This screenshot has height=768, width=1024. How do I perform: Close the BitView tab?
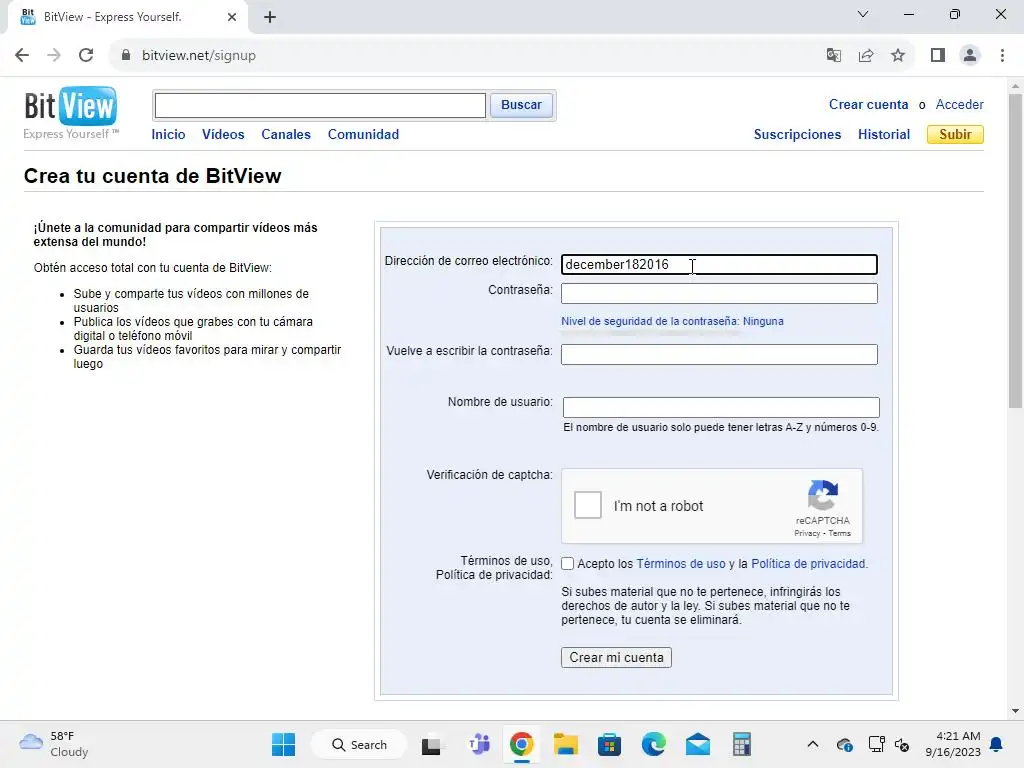232,17
